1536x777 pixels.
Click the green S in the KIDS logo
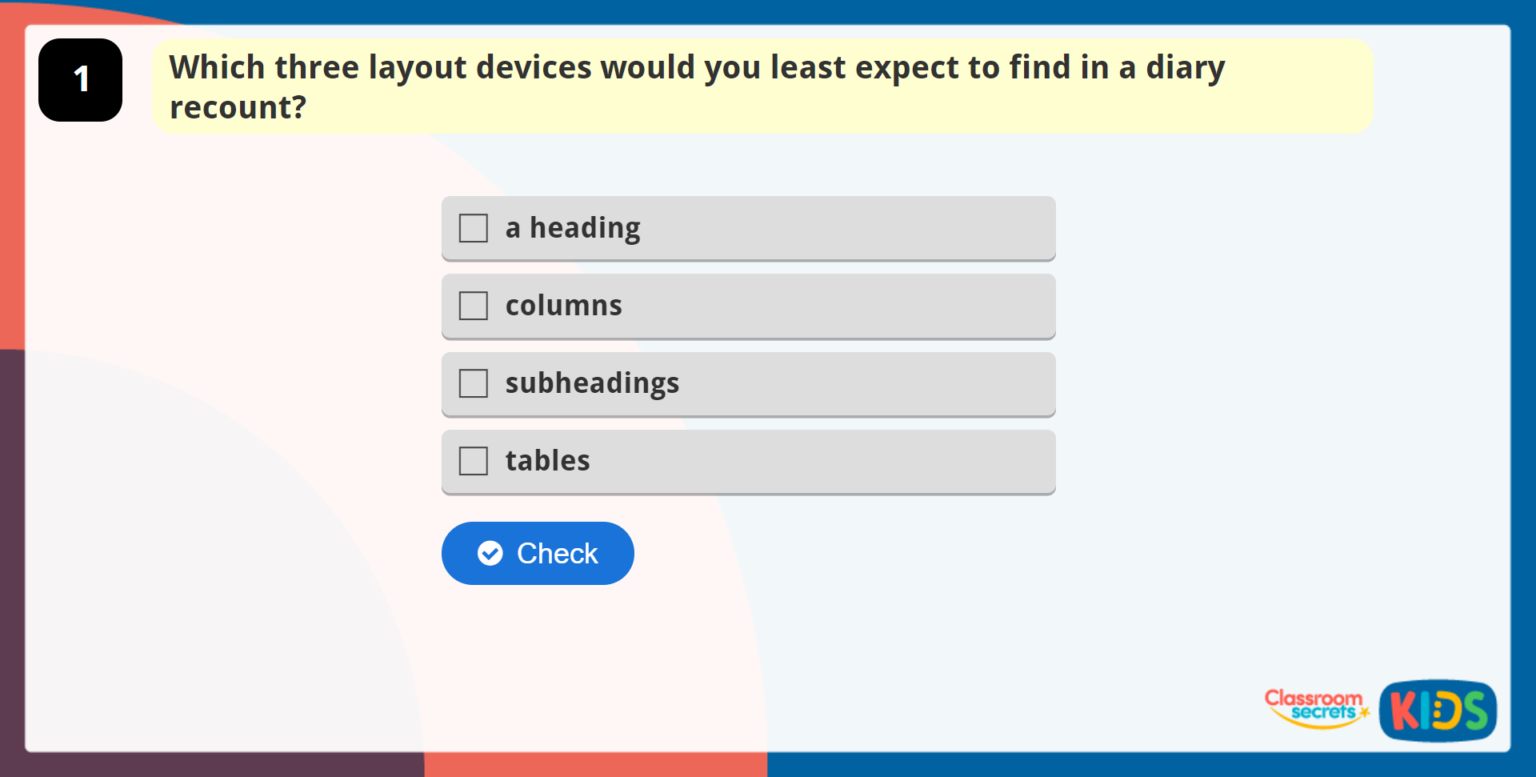coord(1476,711)
